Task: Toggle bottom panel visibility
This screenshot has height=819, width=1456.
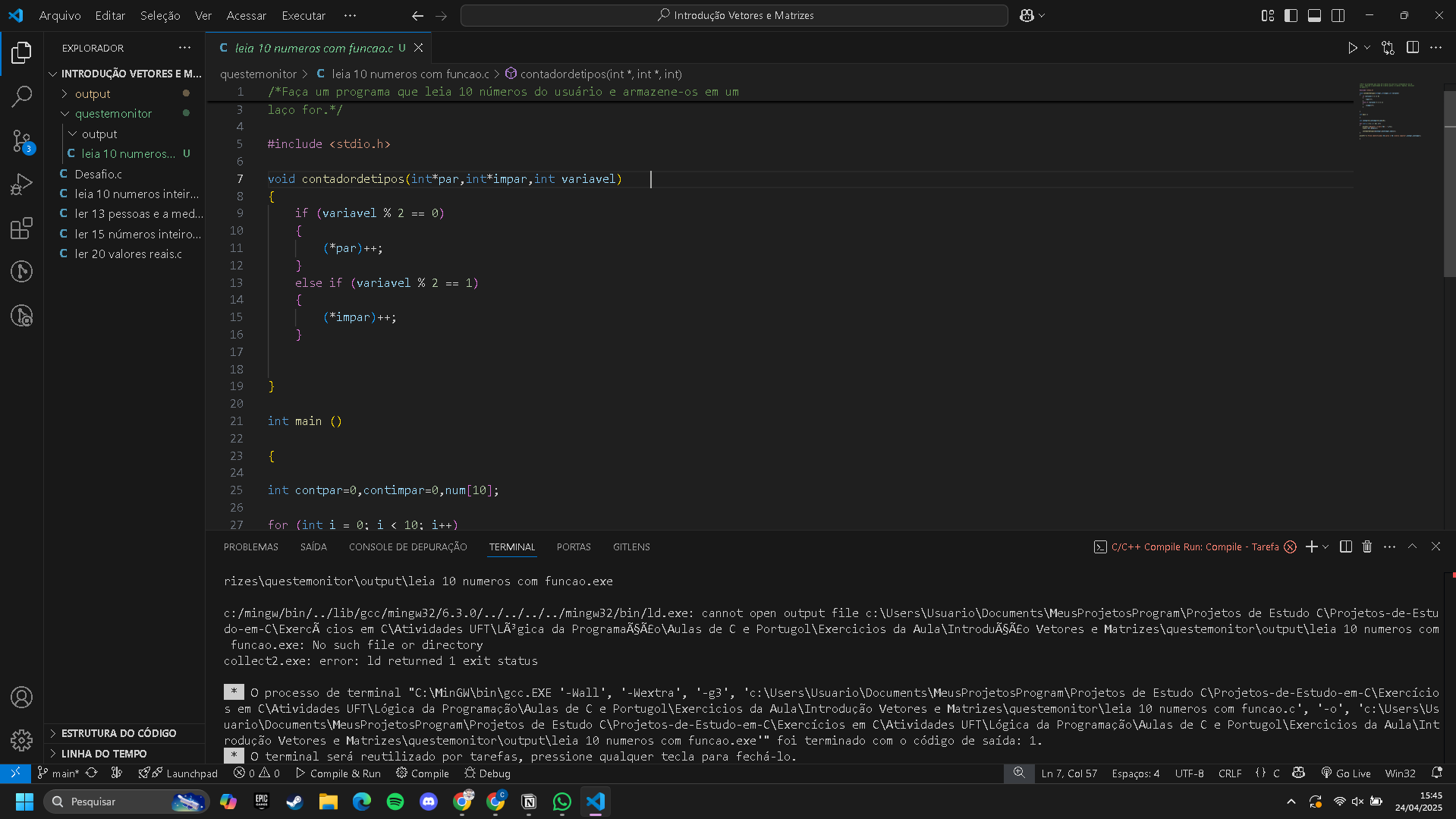Action: [x=1314, y=15]
